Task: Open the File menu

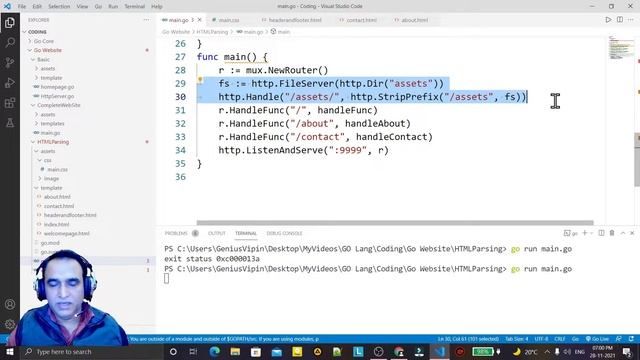Action: (22, 6)
